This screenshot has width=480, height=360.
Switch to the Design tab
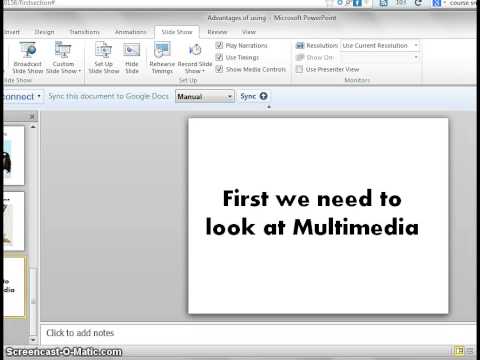pos(44,32)
